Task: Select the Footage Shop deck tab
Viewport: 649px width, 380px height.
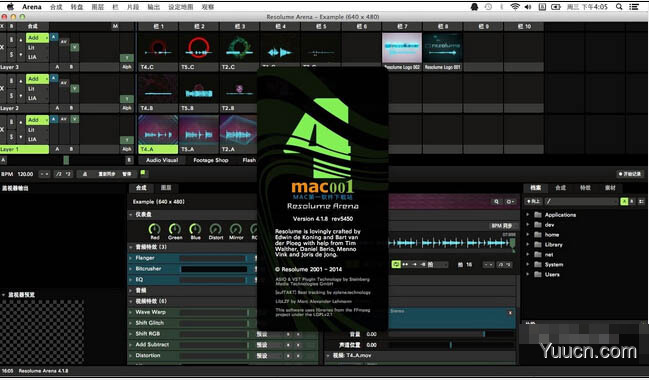Action: coord(211,160)
